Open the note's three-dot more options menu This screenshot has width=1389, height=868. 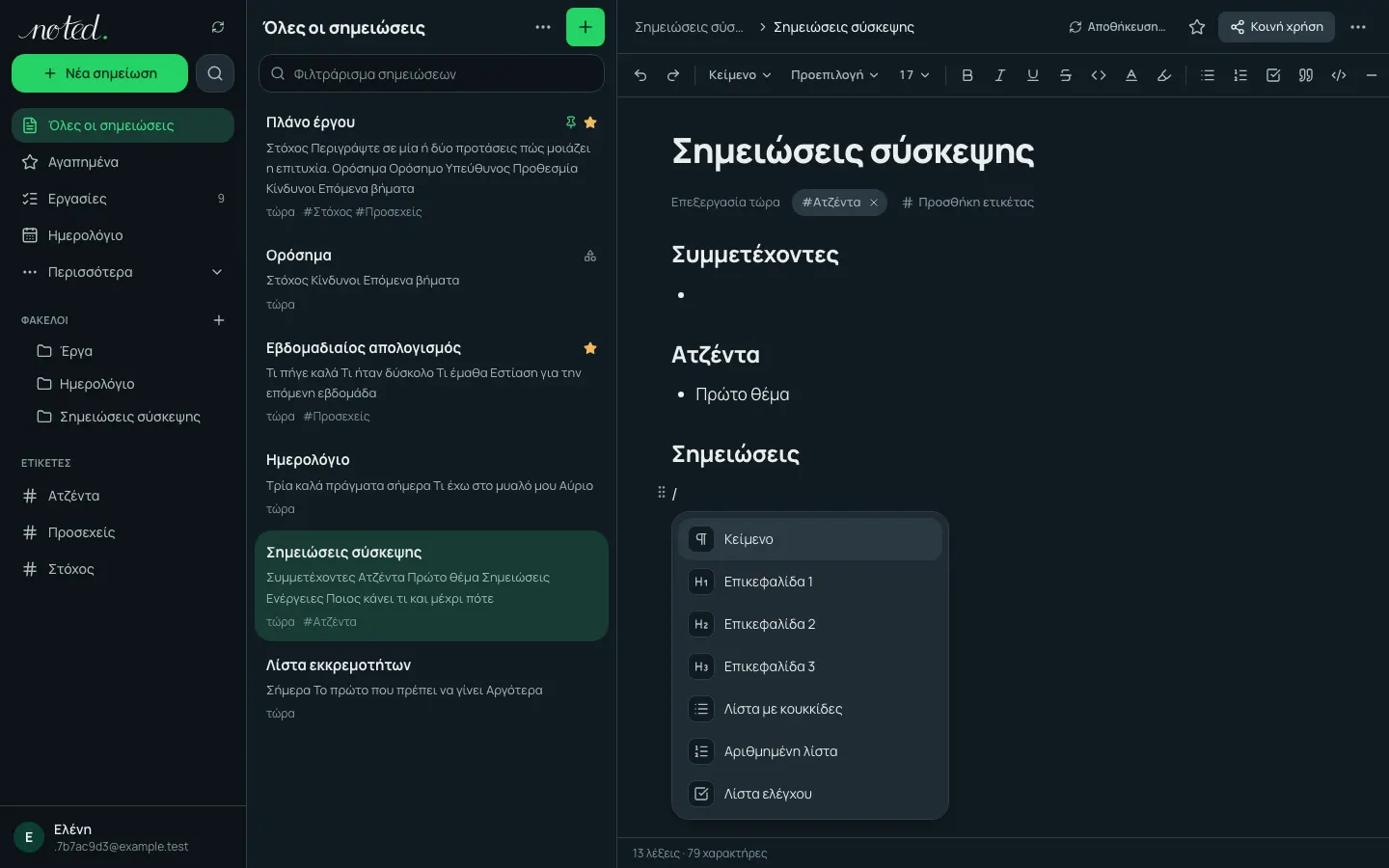[1358, 27]
